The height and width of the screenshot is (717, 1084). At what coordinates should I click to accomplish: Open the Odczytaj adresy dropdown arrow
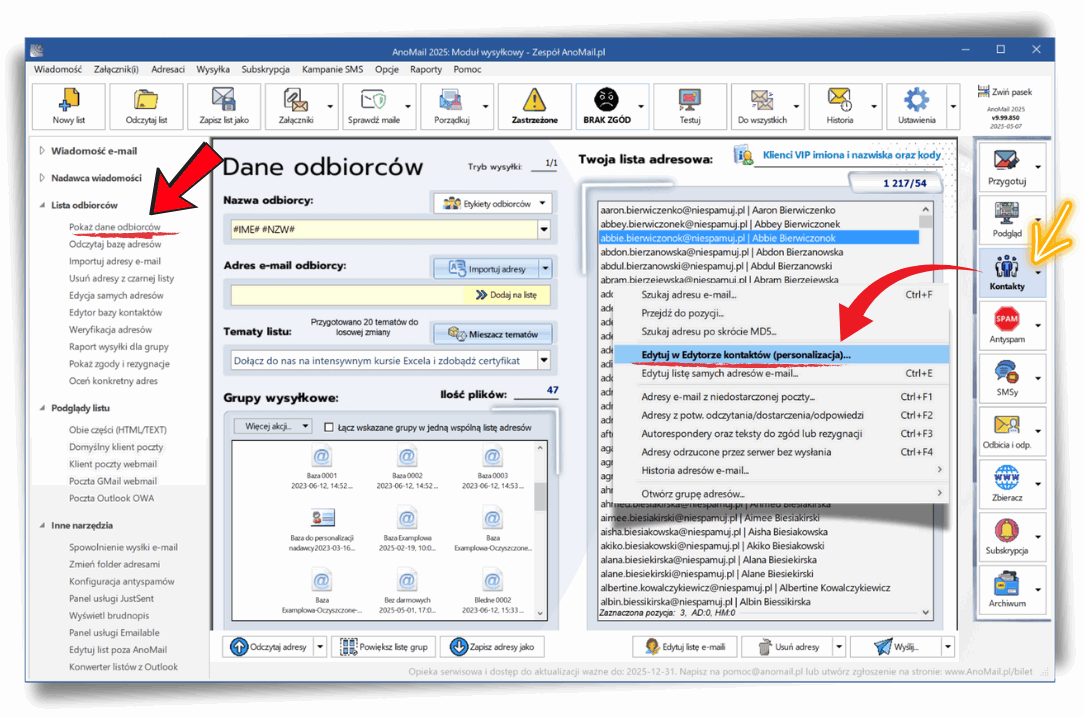pos(320,647)
